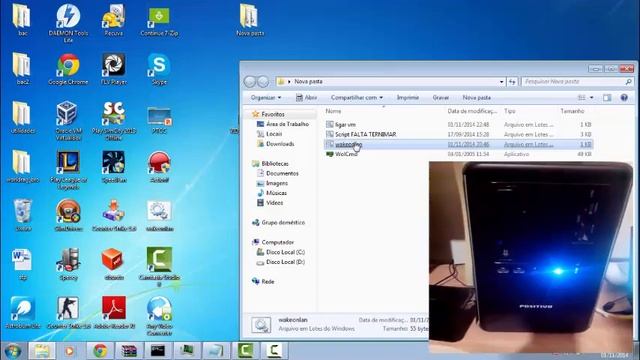Sort files by the Nome column
640x360 pixels.
(x=333, y=111)
